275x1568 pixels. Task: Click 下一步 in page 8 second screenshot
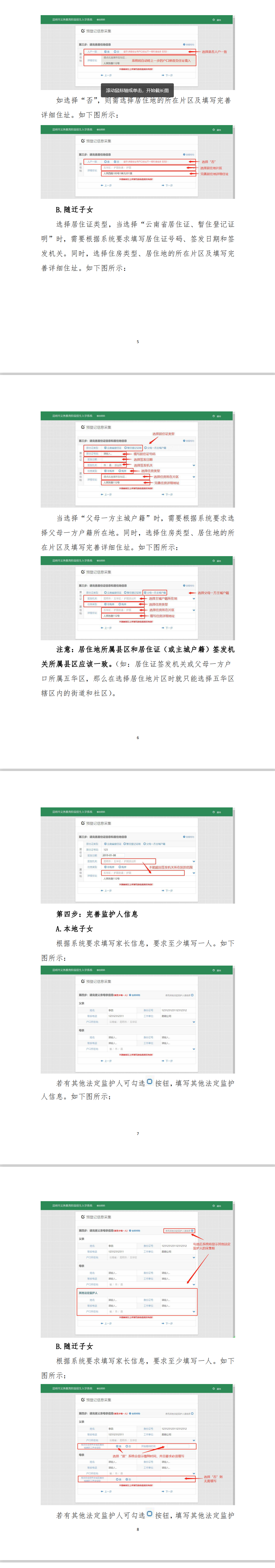coord(167,1492)
